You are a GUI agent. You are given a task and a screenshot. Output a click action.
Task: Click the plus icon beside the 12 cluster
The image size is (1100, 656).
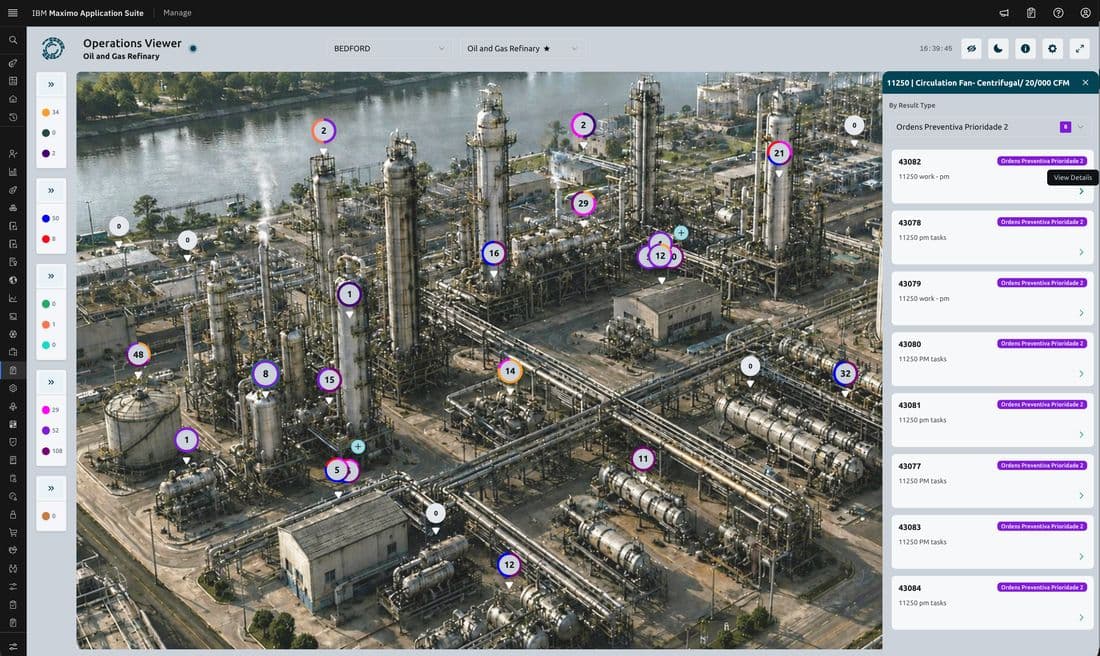tap(681, 232)
